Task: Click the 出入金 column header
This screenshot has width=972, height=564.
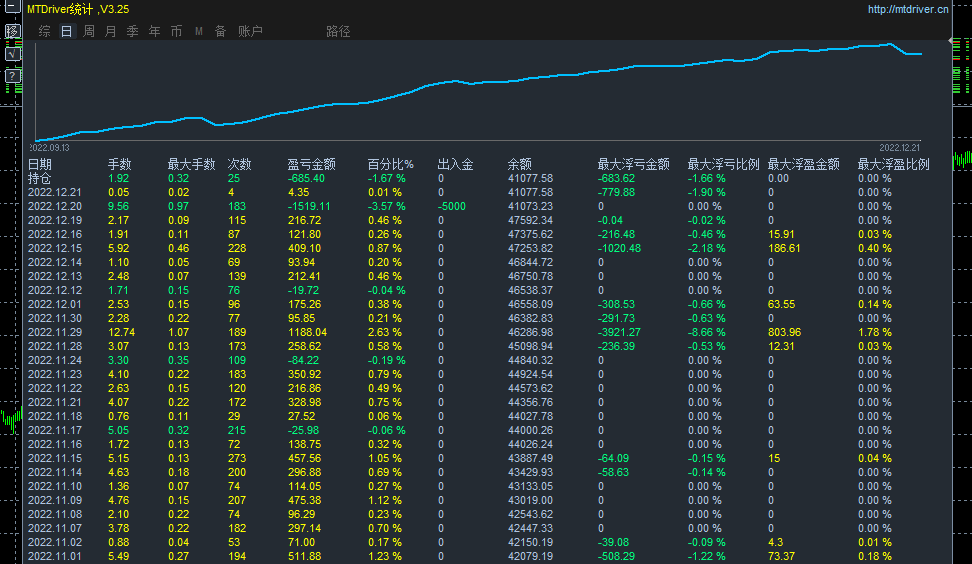Action: click(x=456, y=164)
